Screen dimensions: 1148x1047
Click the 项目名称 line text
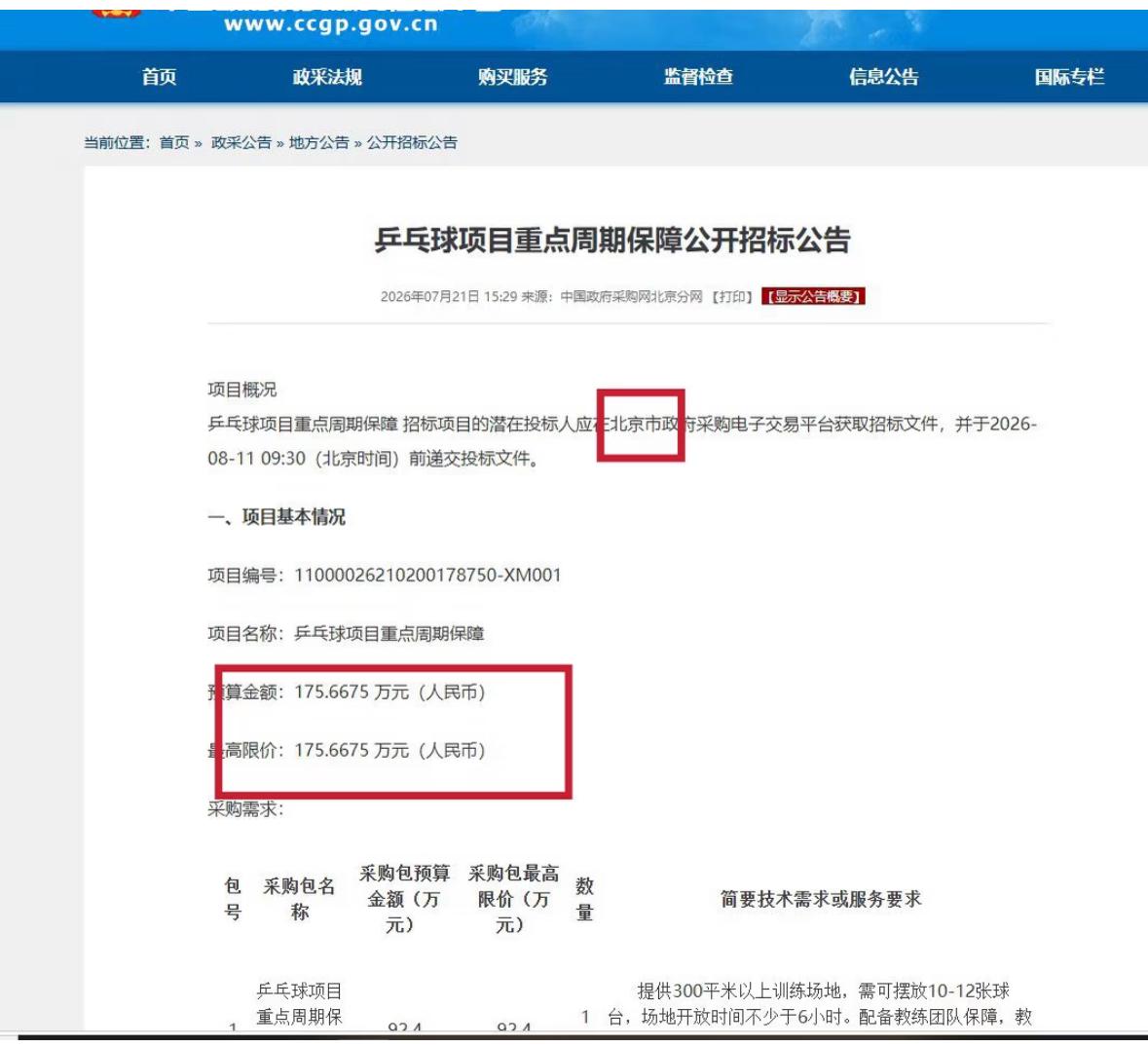347,633
